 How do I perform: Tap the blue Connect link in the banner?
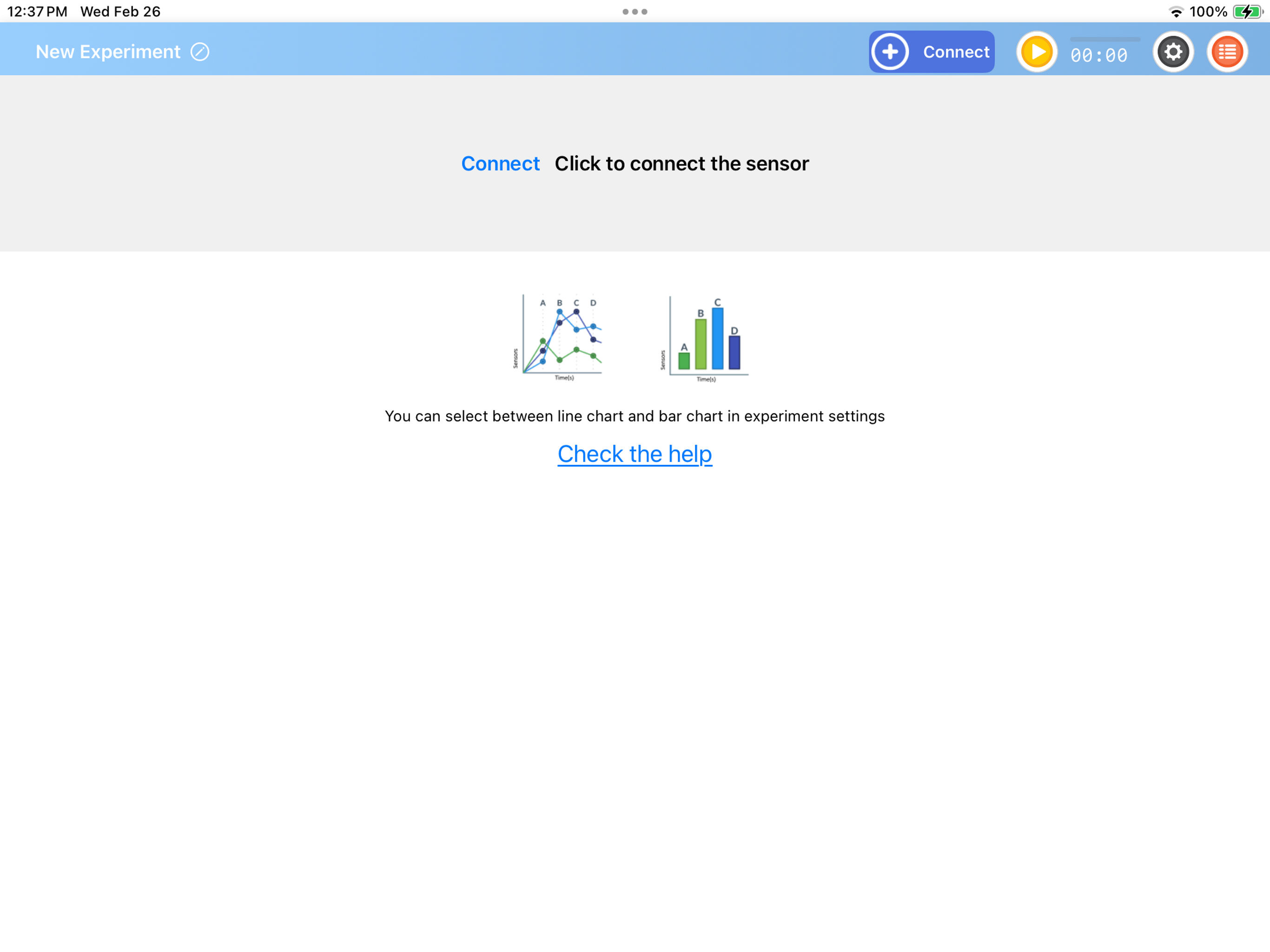[500, 164]
